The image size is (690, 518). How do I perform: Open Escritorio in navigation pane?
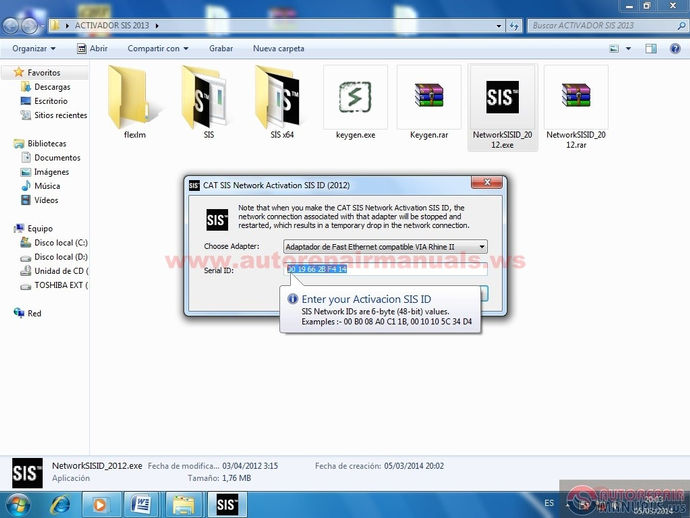click(x=51, y=101)
